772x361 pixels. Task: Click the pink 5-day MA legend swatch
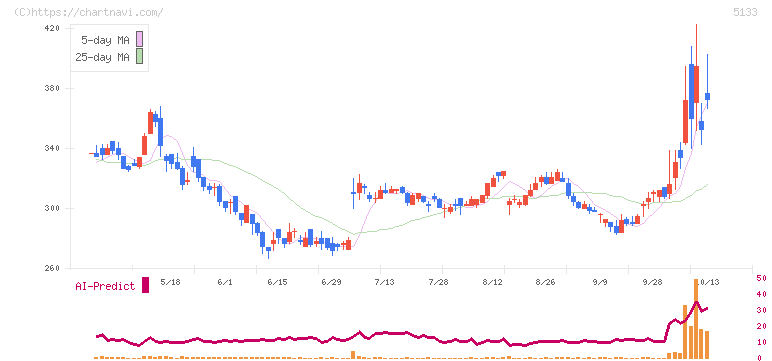(140, 40)
